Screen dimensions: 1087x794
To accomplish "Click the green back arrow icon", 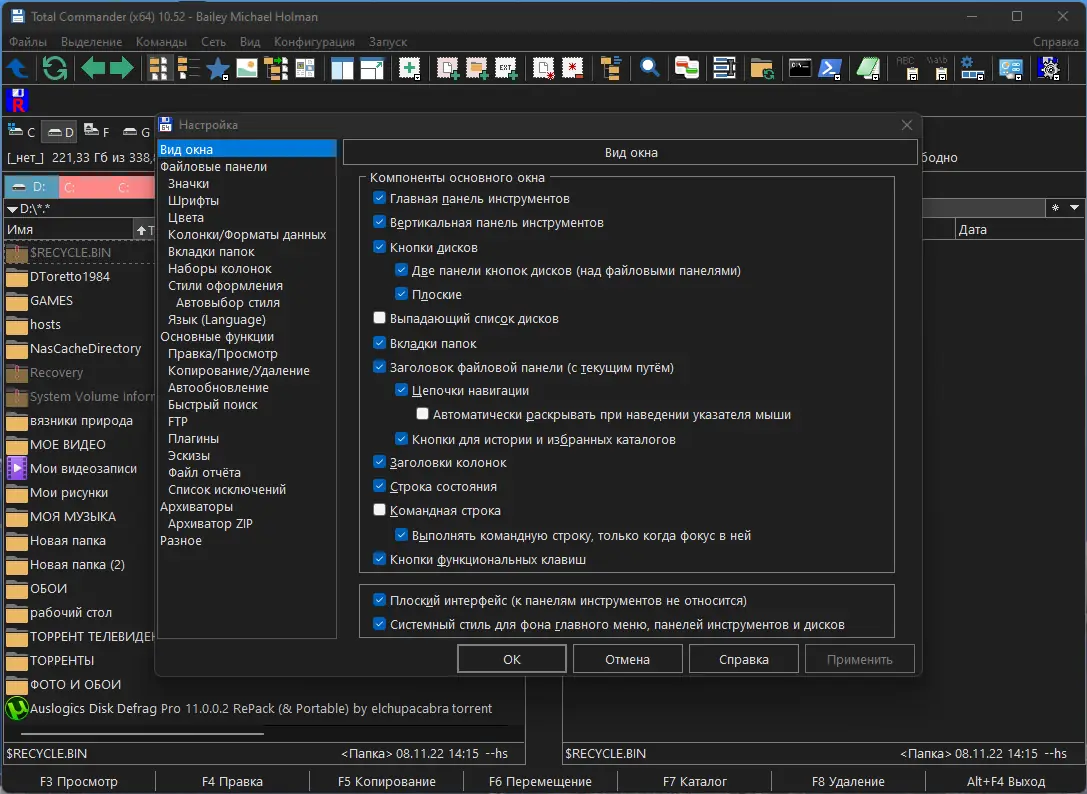I will point(93,68).
